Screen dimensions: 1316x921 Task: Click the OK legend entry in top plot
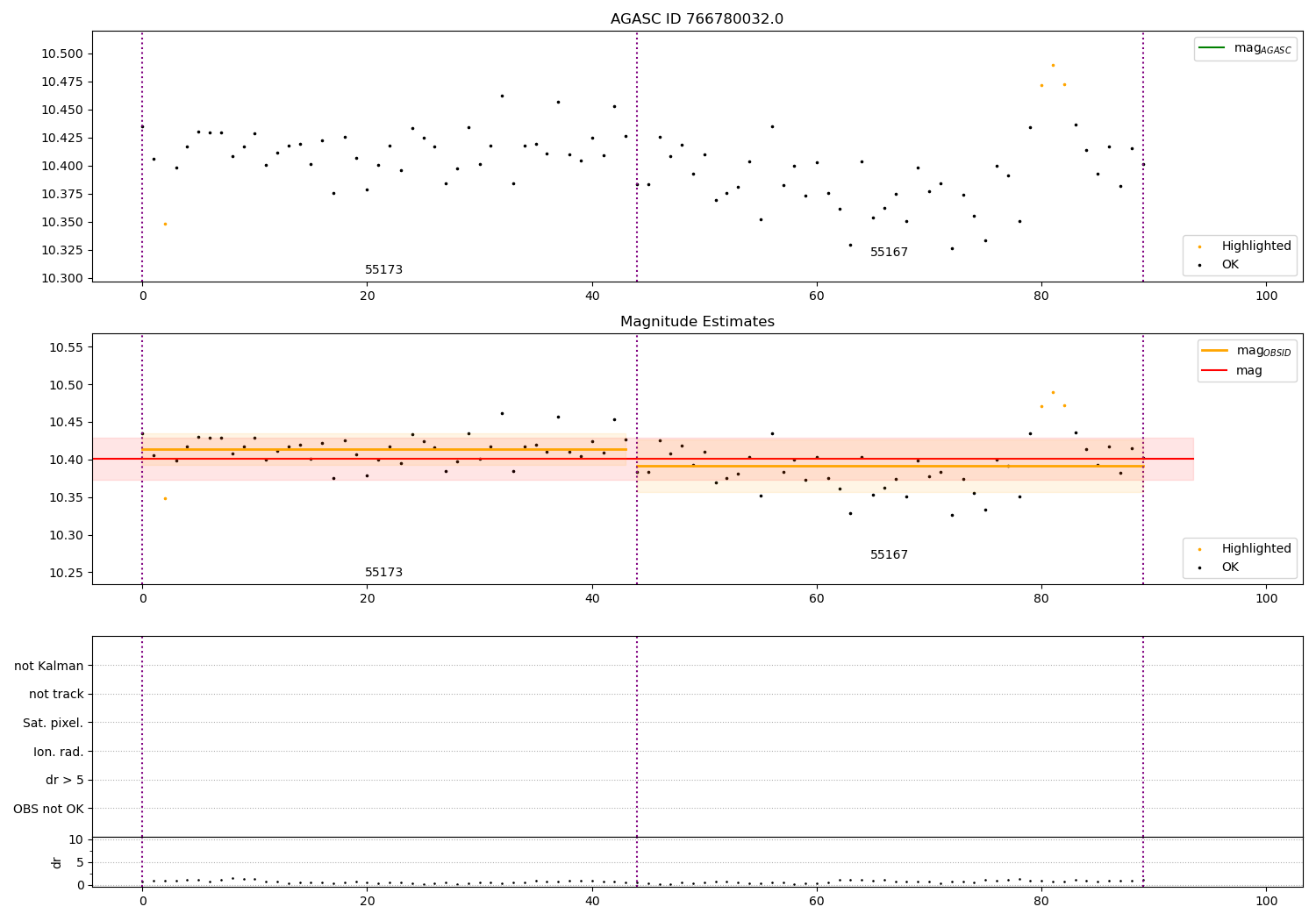[x=1219, y=265]
